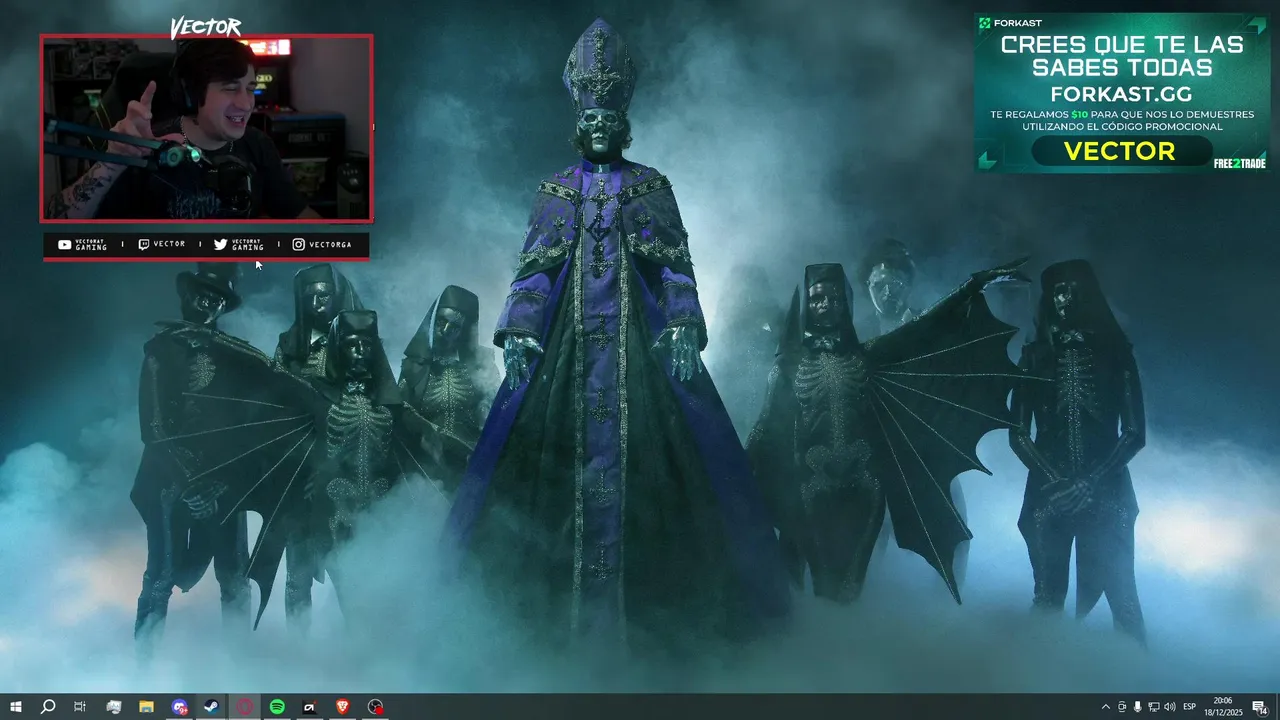Open Steam from the taskbar
1280x720 pixels.
(212, 707)
